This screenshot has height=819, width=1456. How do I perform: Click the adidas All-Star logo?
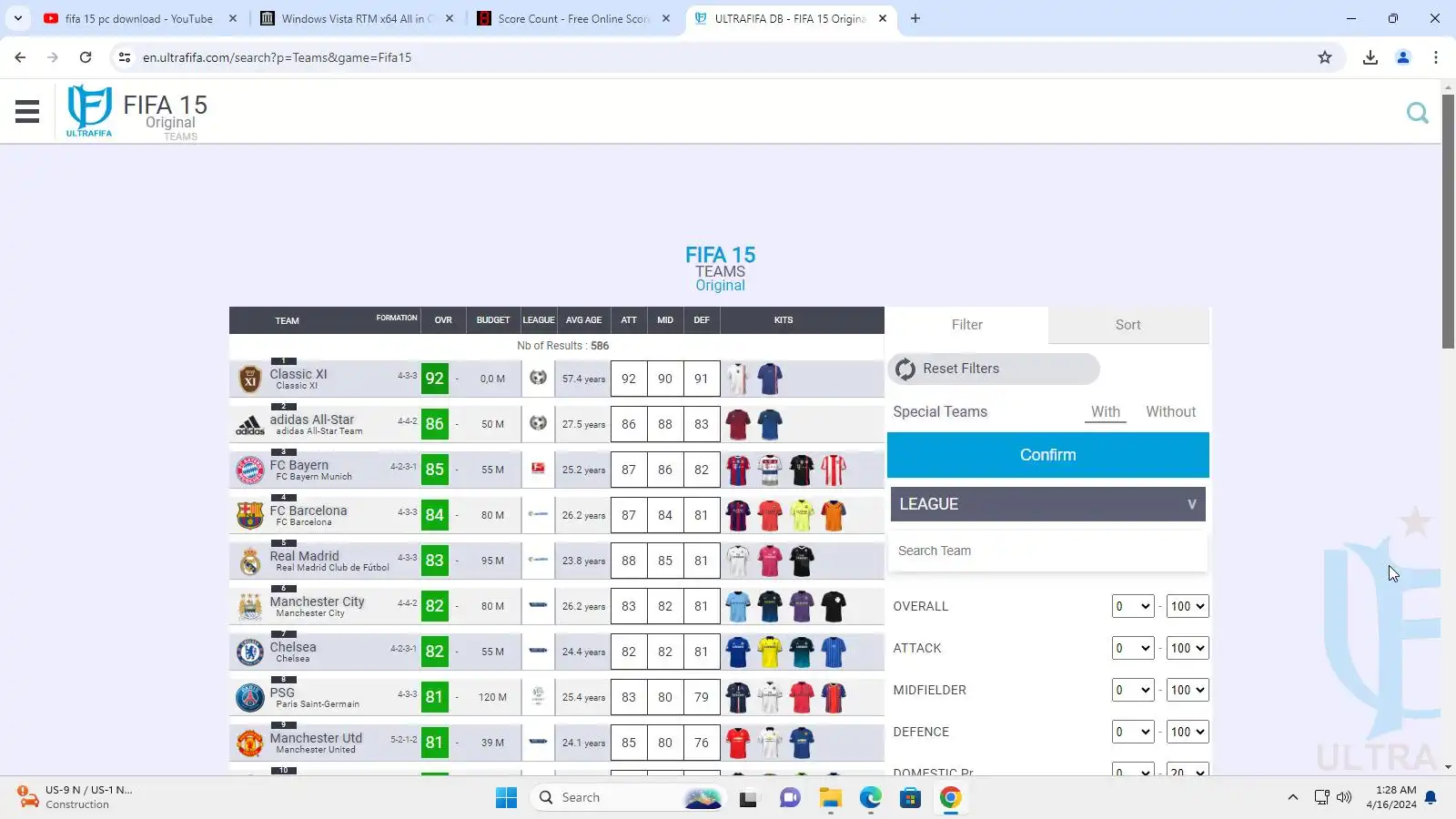(x=249, y=425)
